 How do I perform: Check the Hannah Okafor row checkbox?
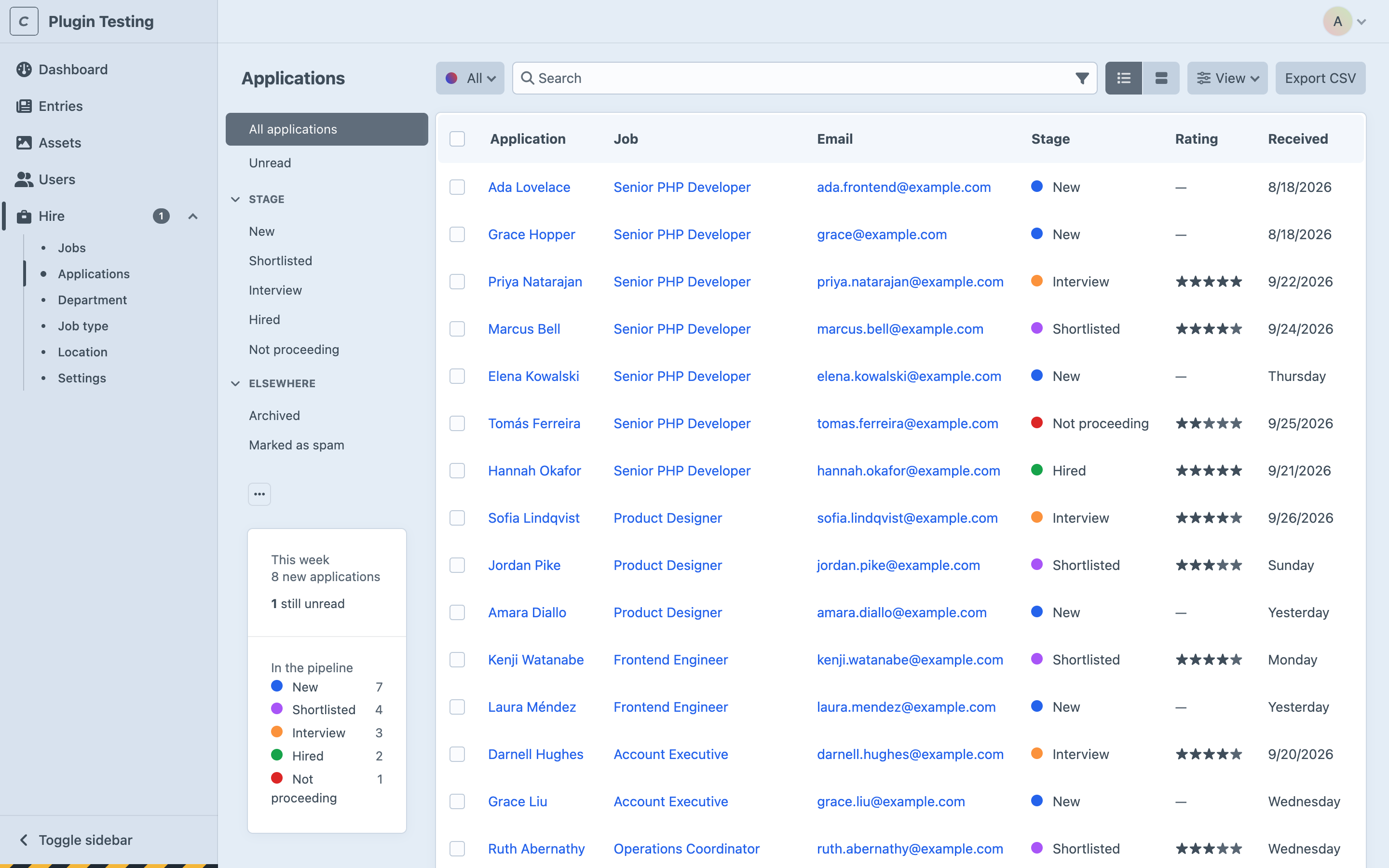[x=457, y=471]
